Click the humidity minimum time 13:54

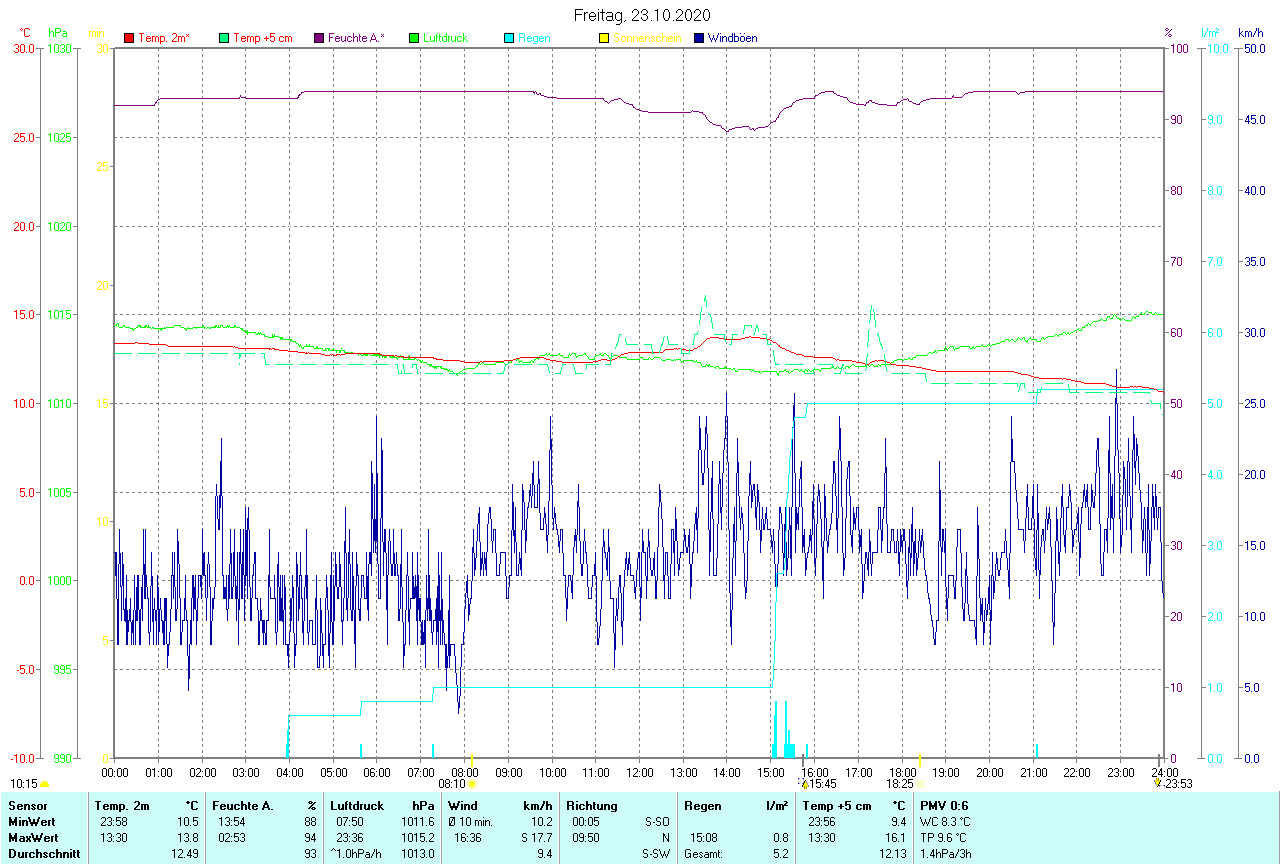tap(231, 821)
